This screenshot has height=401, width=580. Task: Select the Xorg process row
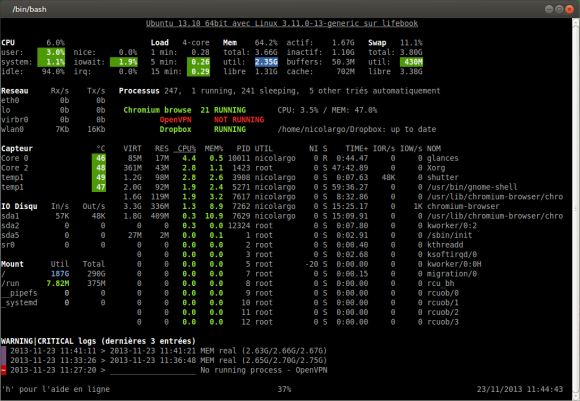pos(284,168)
